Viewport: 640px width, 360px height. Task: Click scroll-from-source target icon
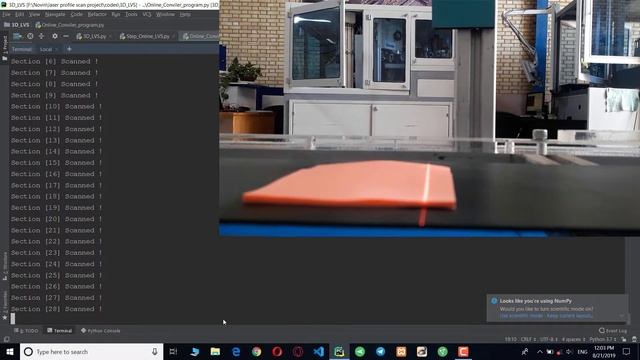click(30, 36)
